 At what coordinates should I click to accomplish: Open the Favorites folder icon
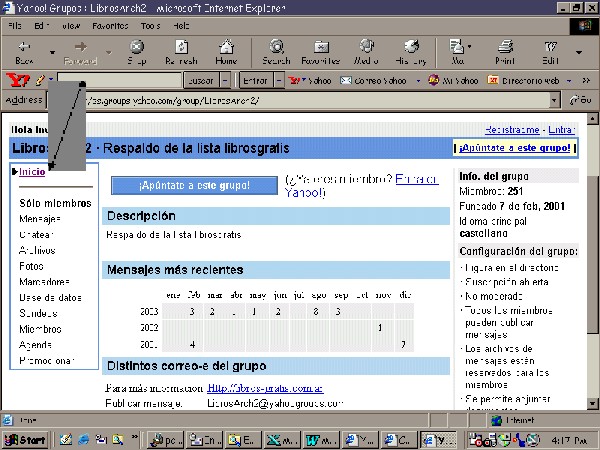(x=321, y=47)
